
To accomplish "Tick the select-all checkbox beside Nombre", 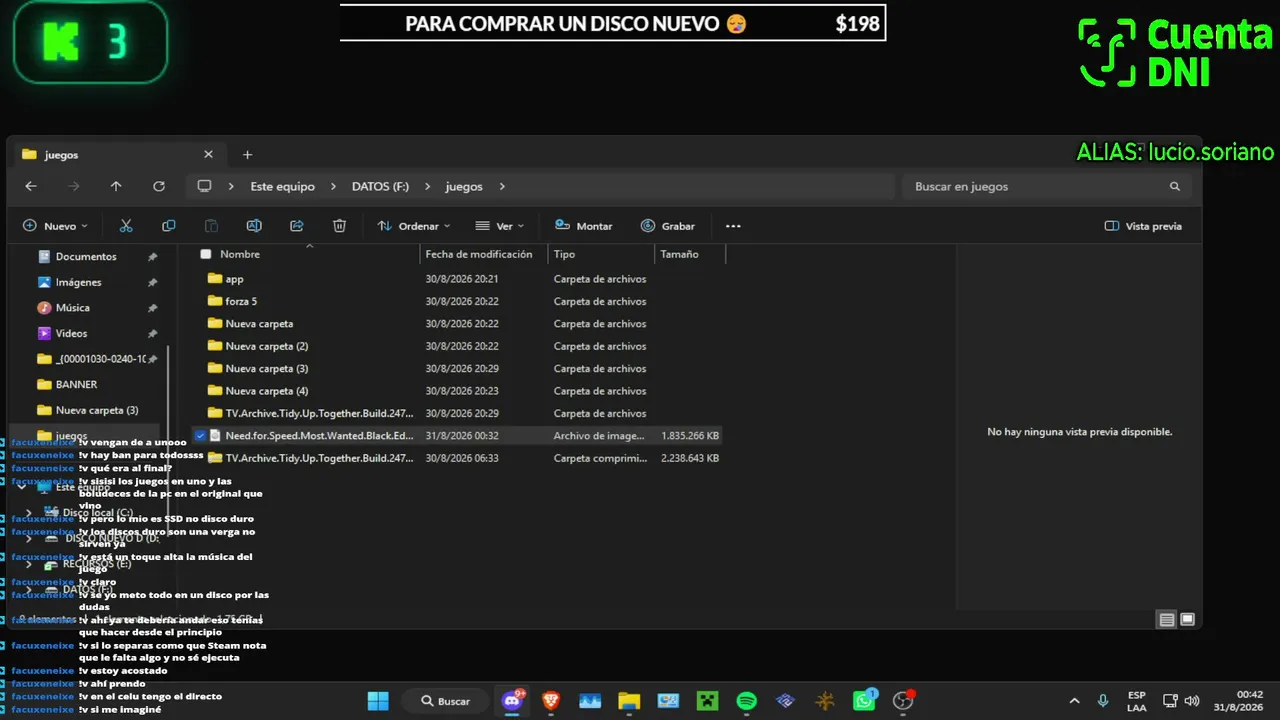I will tap(206, 254).
